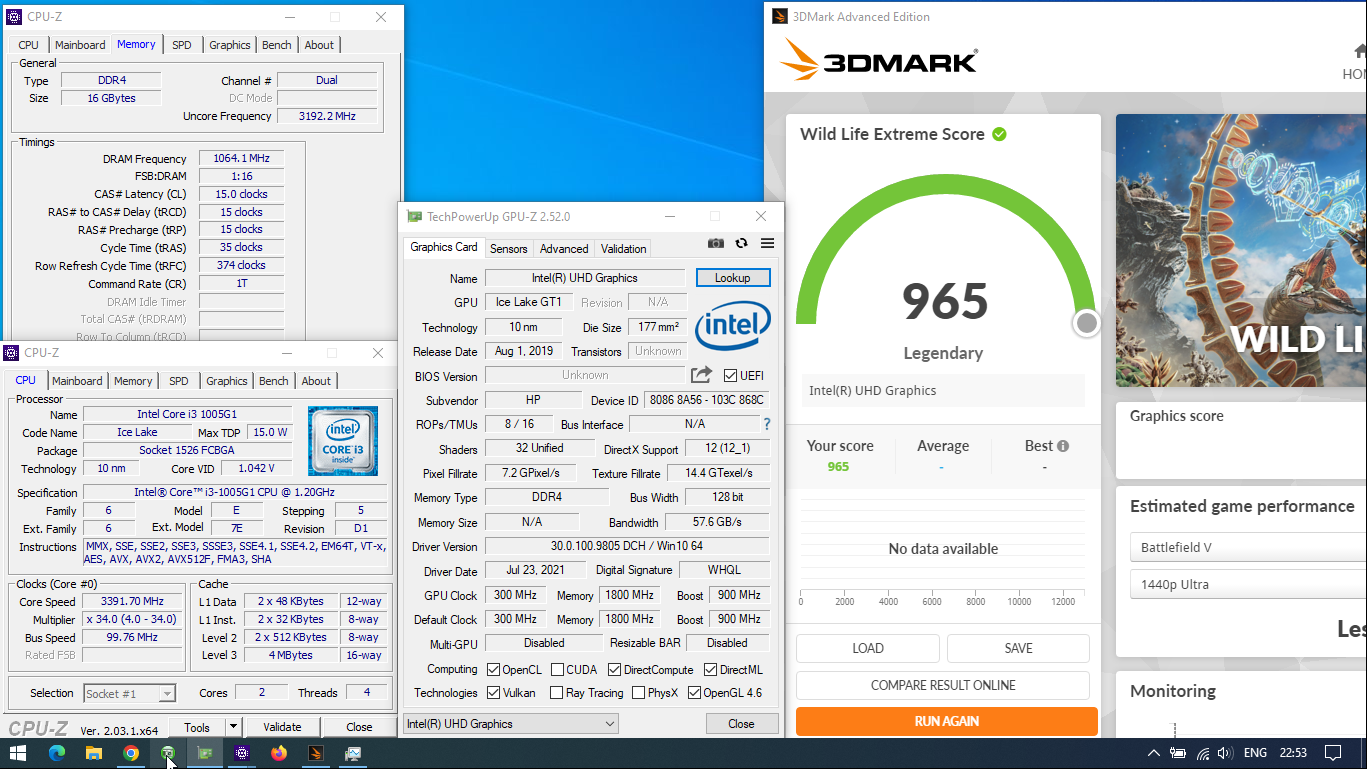Click the GPU-Z taskbar icon
The height and width of the screenshot is (769, 1367).
point(205,753)
